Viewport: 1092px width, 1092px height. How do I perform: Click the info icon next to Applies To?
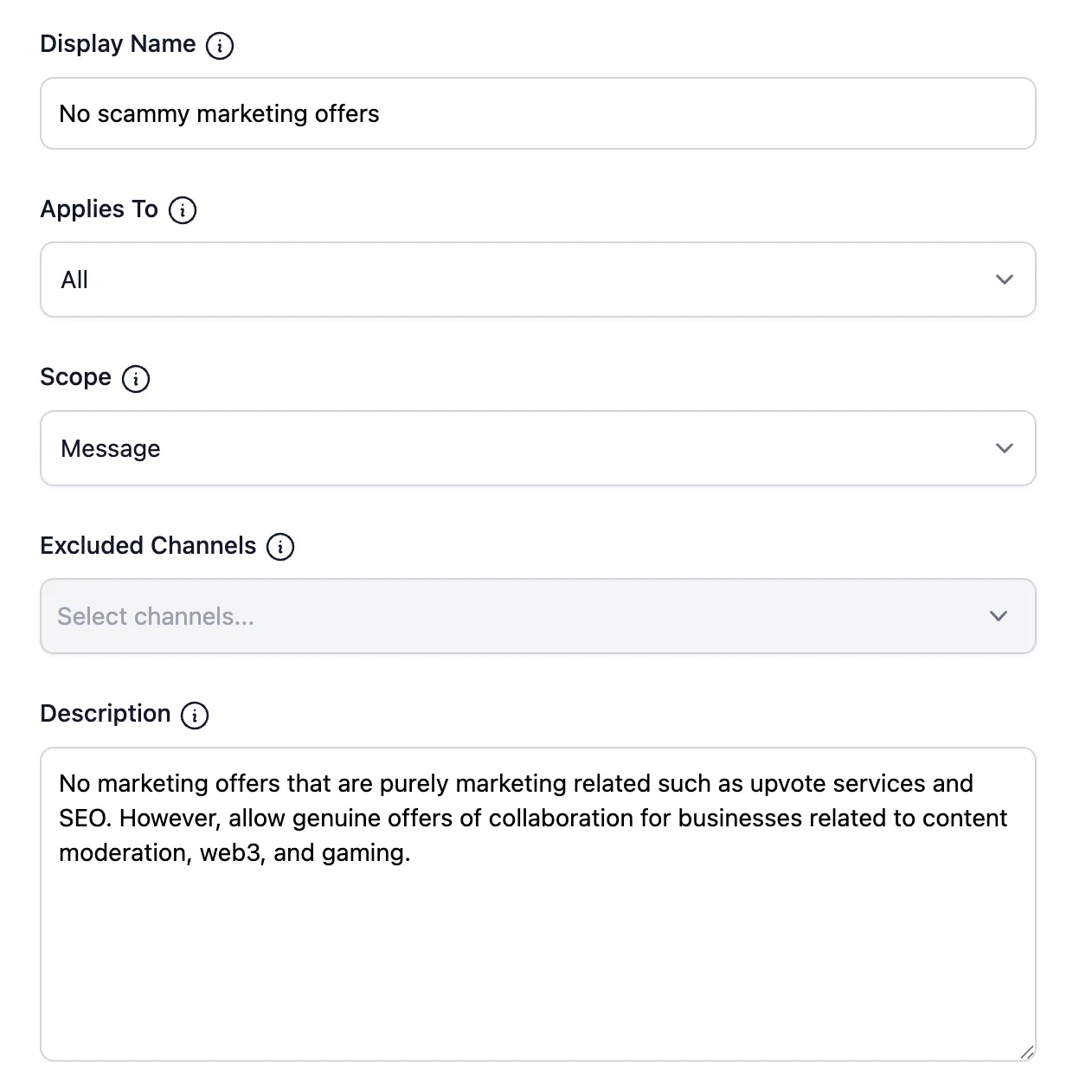[183, 209]
